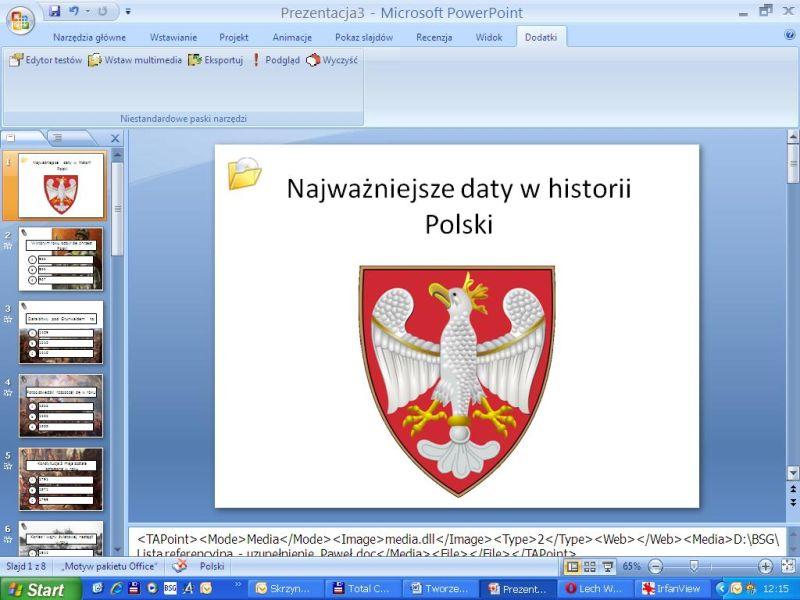The height and width of the screenshot is (600, 800).
Task: Switch to Slide Sorter view
Action: pos(590,566)
